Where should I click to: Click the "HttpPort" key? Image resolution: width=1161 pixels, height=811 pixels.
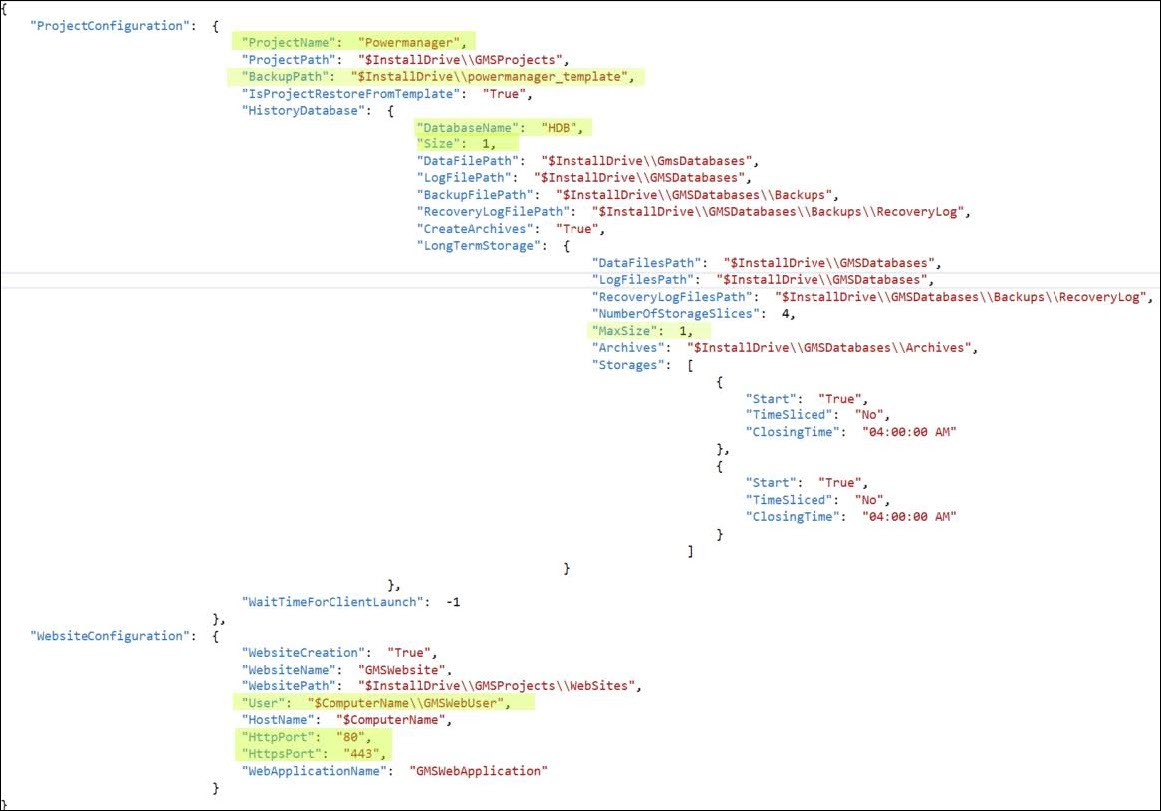pos(276,736)
